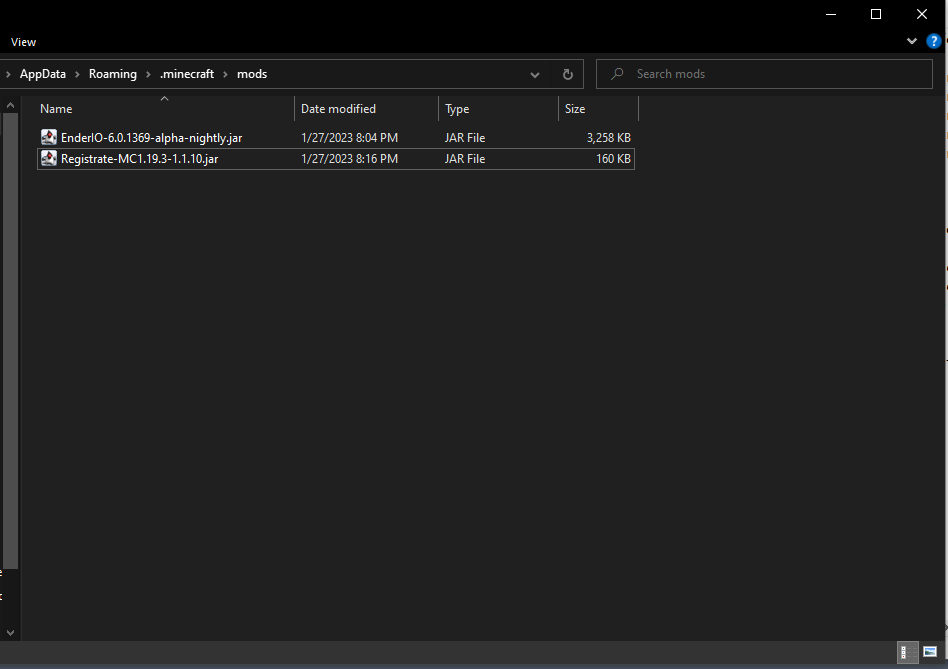
Task: Sort by Date modified column
Action: [366, 109]
